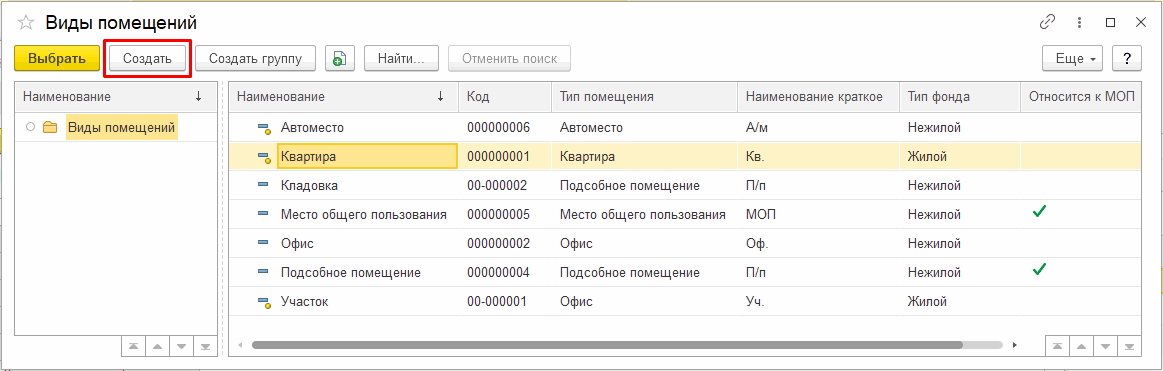
Task: Click the copy-create item icon button
Action: click(x=340, y=59)
